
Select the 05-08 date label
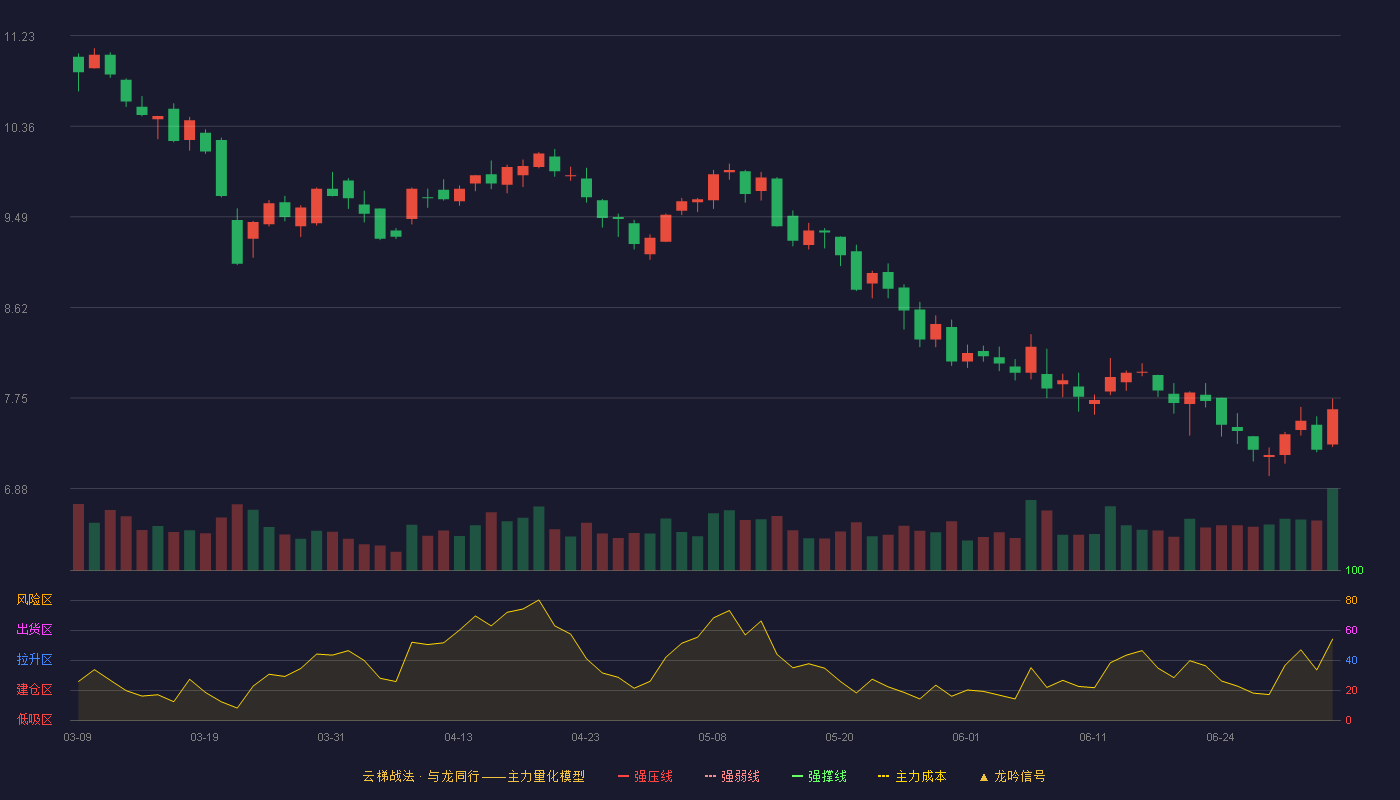pos(712,737)
